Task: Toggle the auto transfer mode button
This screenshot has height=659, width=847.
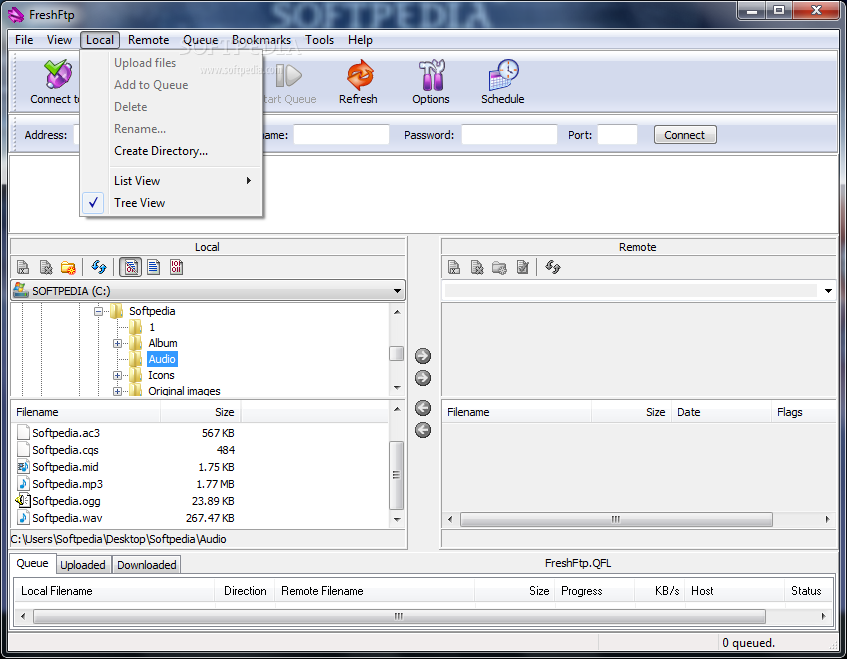Action: tap(131, 267)
